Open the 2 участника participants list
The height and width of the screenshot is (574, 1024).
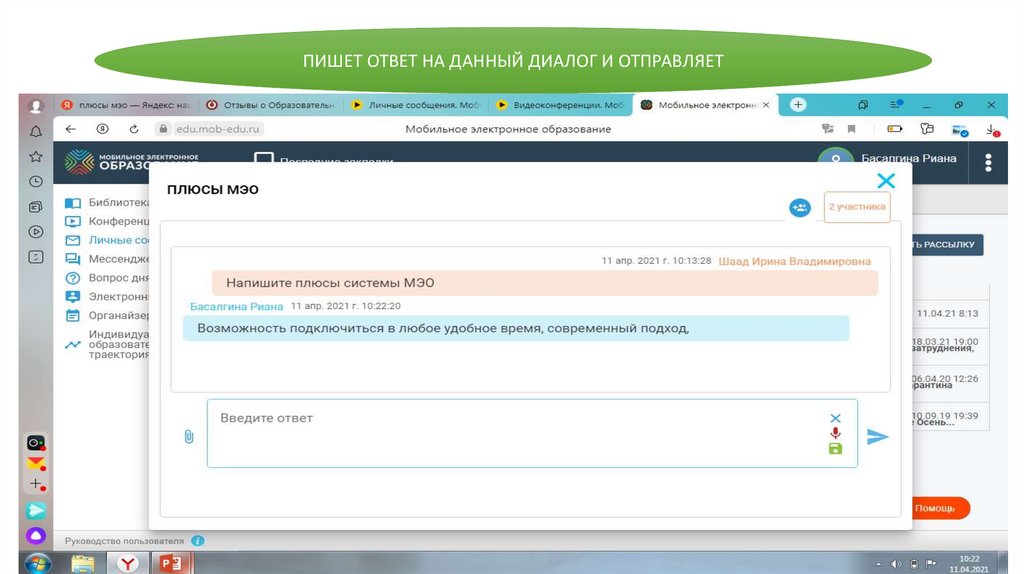[857, 207]
